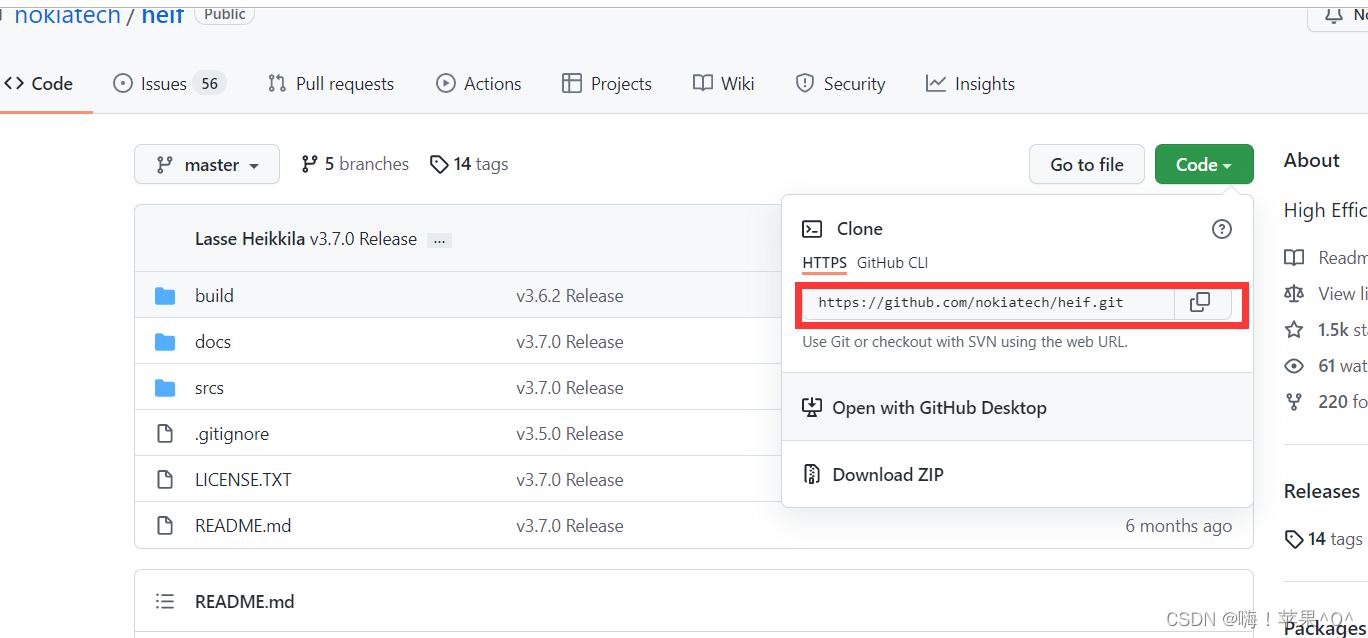Click the README.md preview heading
1368x638 pixels.
click(x=245, y=602)
